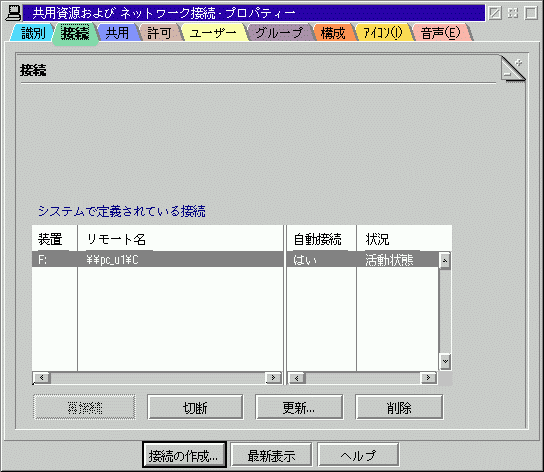
Task: Click the 切断 button
Action: pyautogui.click(x=195, y=407)
